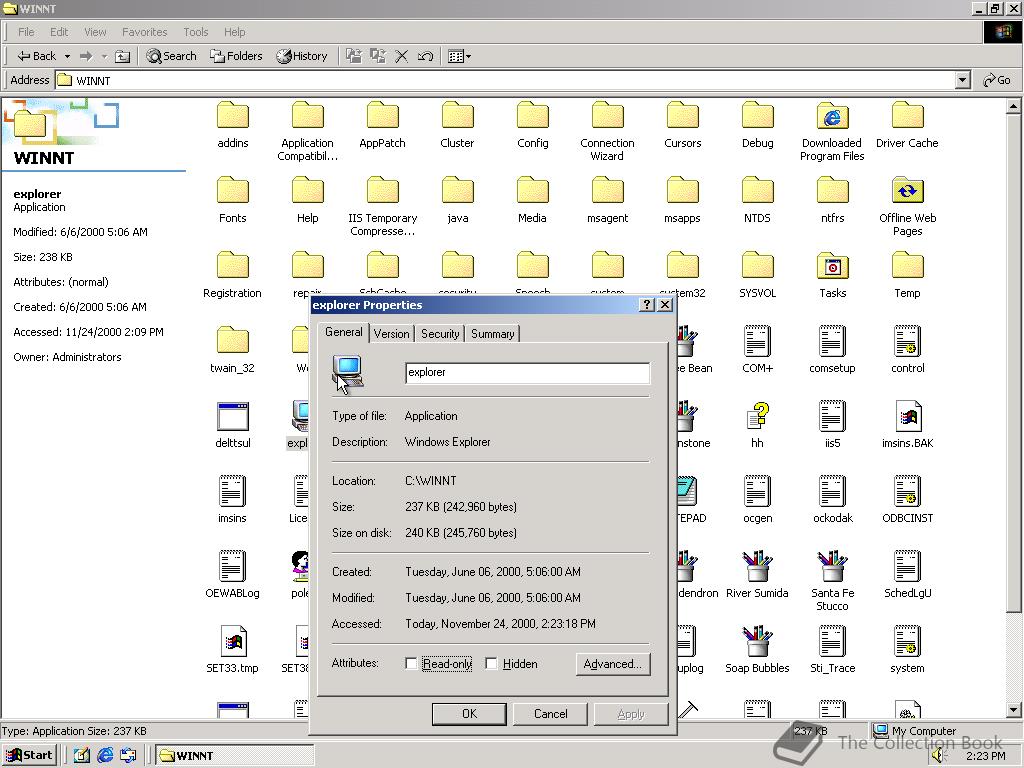Open the AppPatch folder
Viewport: 1024px width, 768px height.
pos(382,116)
